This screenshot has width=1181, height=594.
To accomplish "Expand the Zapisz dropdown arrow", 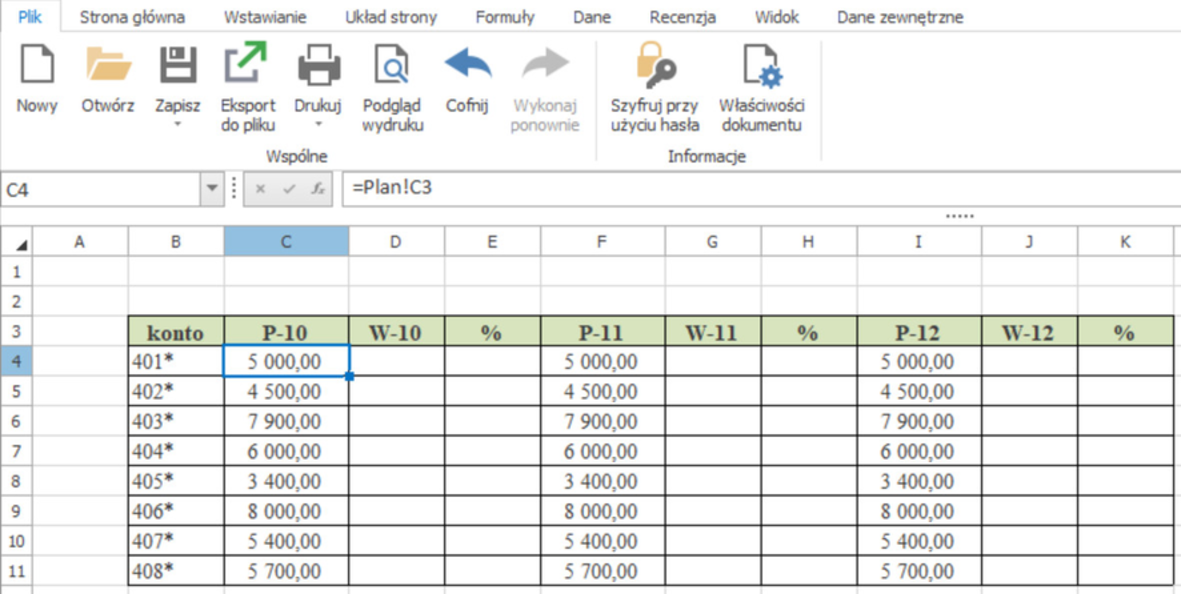I will [178, 125].
